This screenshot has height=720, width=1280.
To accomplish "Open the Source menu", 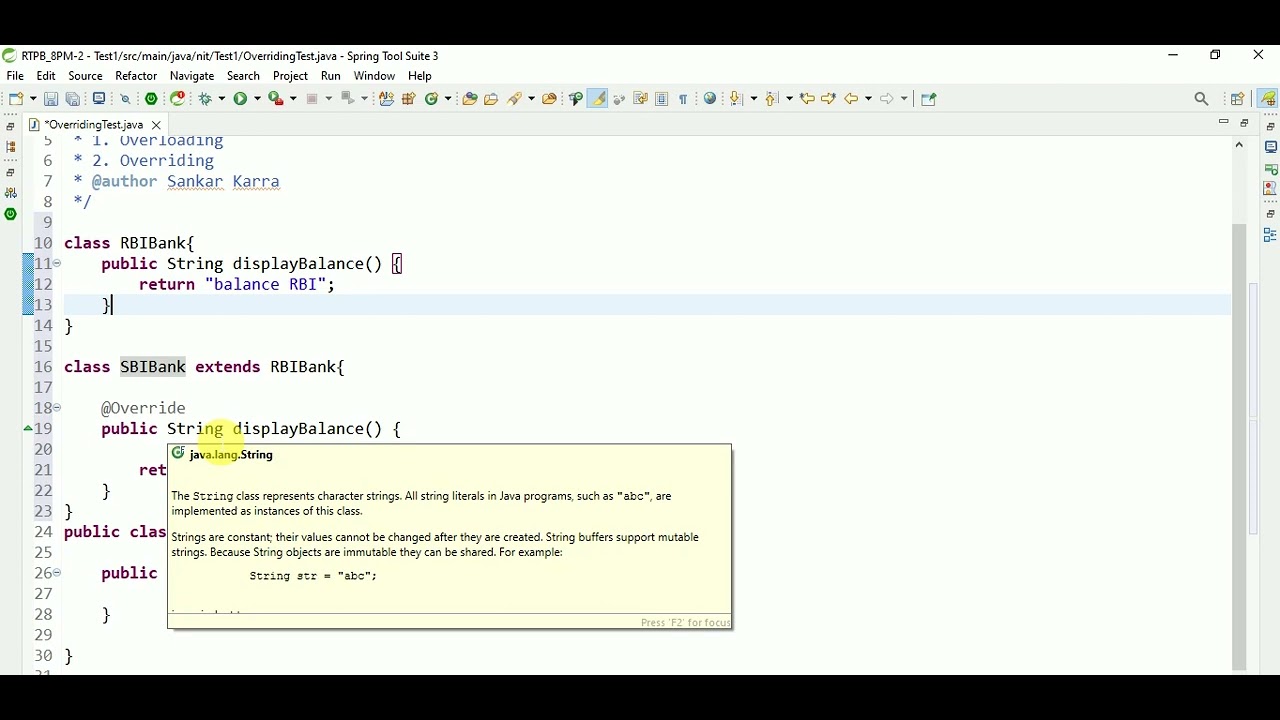I will [x=85, y=76].
